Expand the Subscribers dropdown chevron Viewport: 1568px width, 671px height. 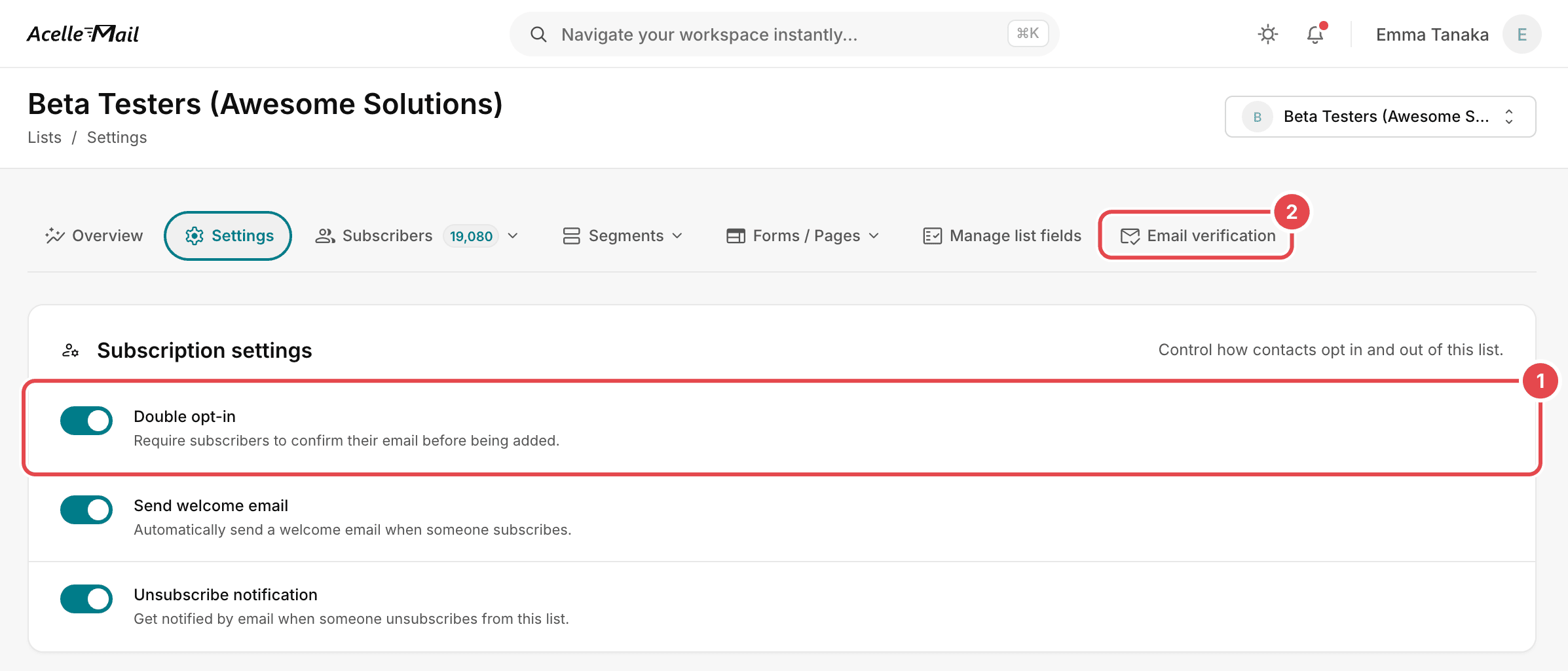click(x=513, y=236)
